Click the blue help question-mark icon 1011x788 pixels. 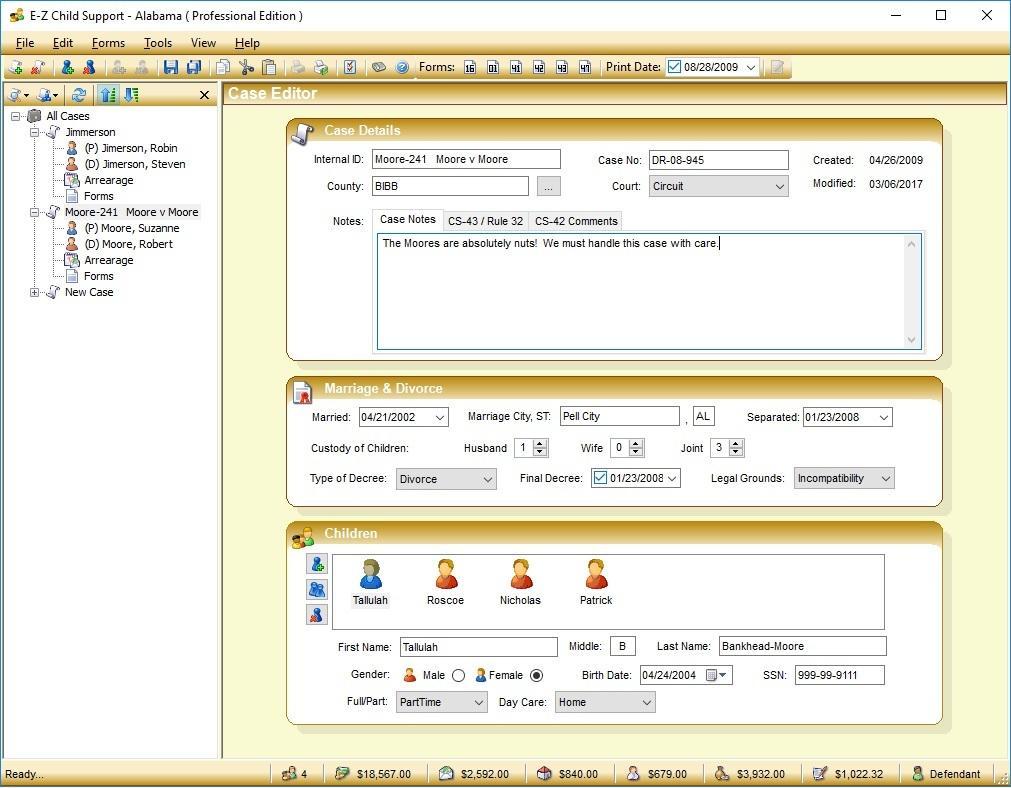point(402,67)
